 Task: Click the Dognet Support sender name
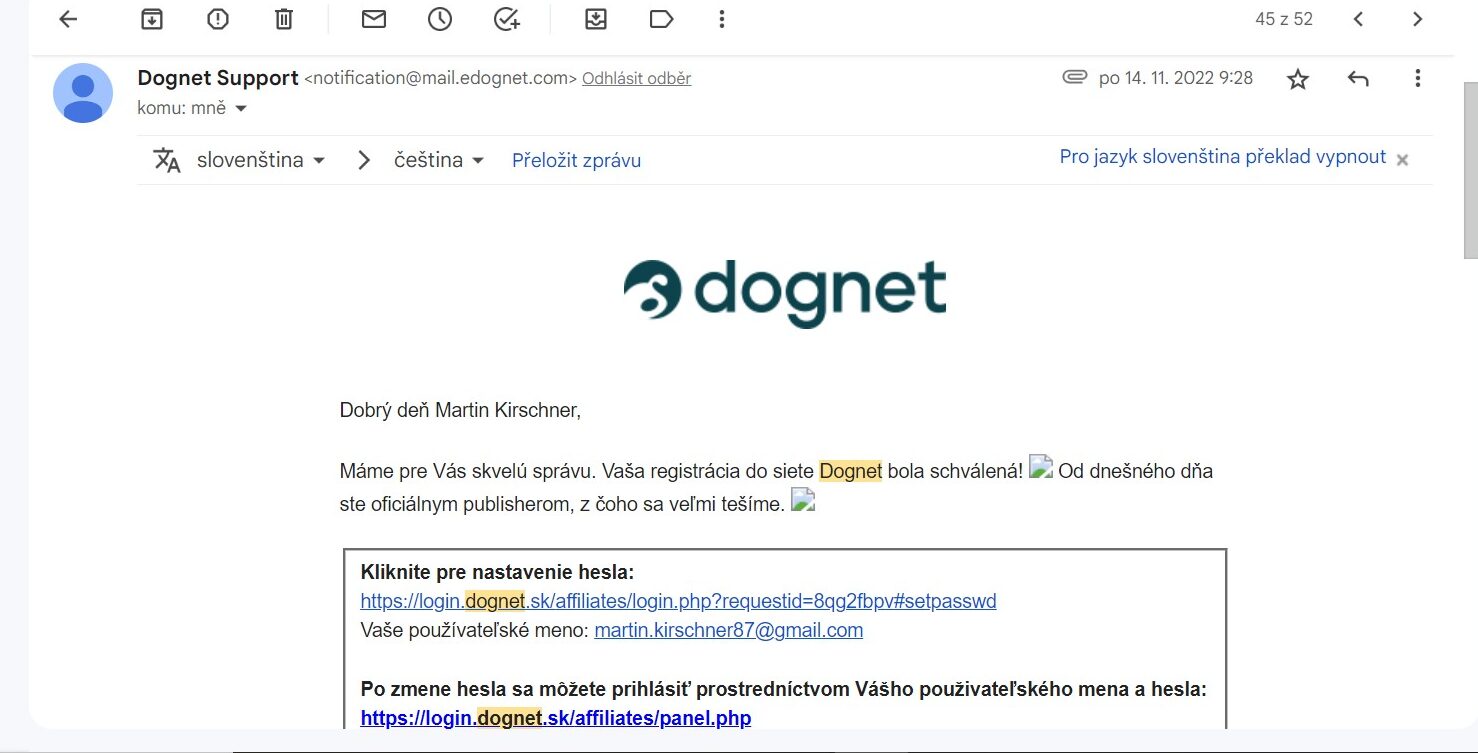(218, 78)
